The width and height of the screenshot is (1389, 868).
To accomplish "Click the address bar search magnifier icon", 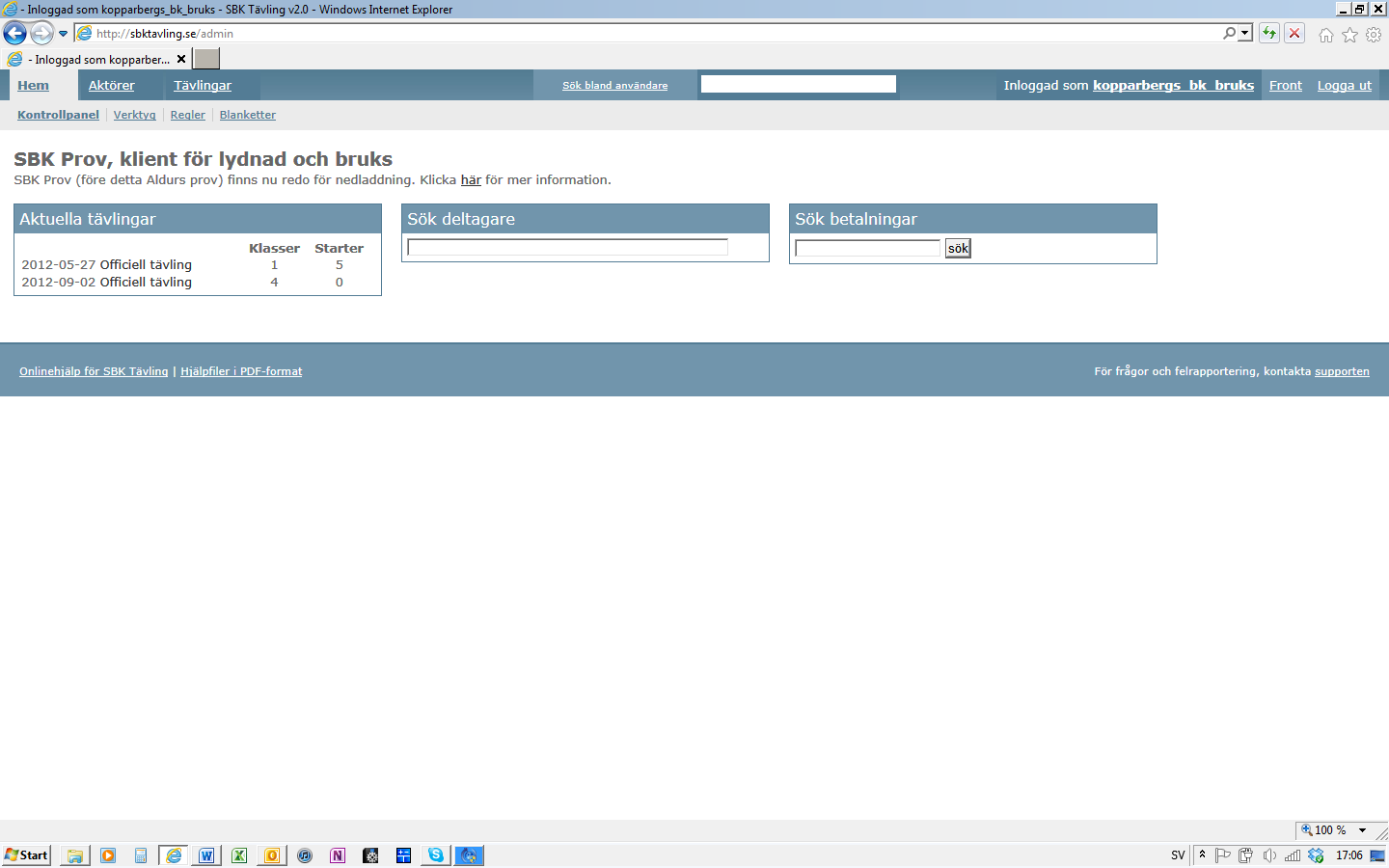I will tap(1229, 33).
